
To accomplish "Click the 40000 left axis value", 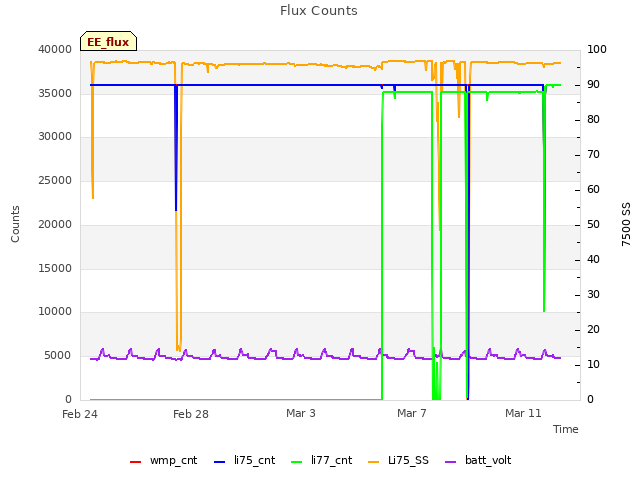I will (55, 49).
